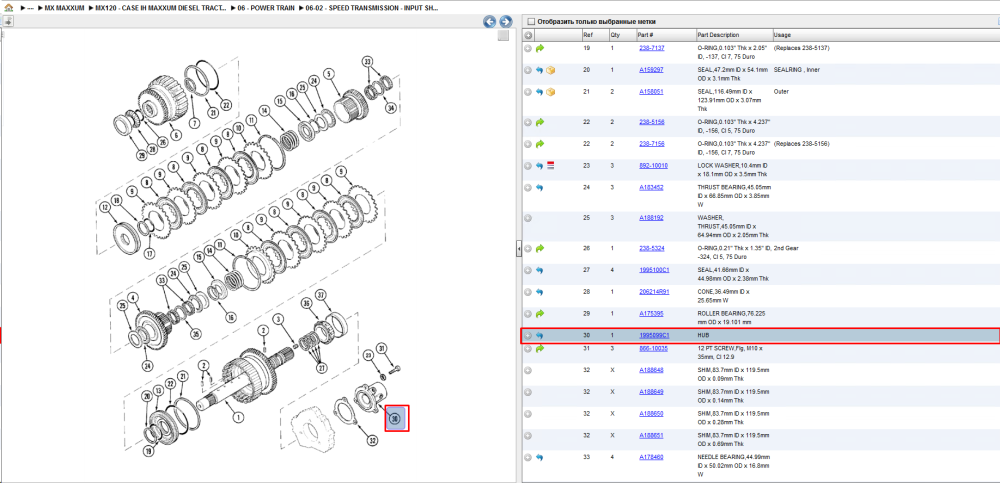Sort the table by Ref column

point(587,35)
